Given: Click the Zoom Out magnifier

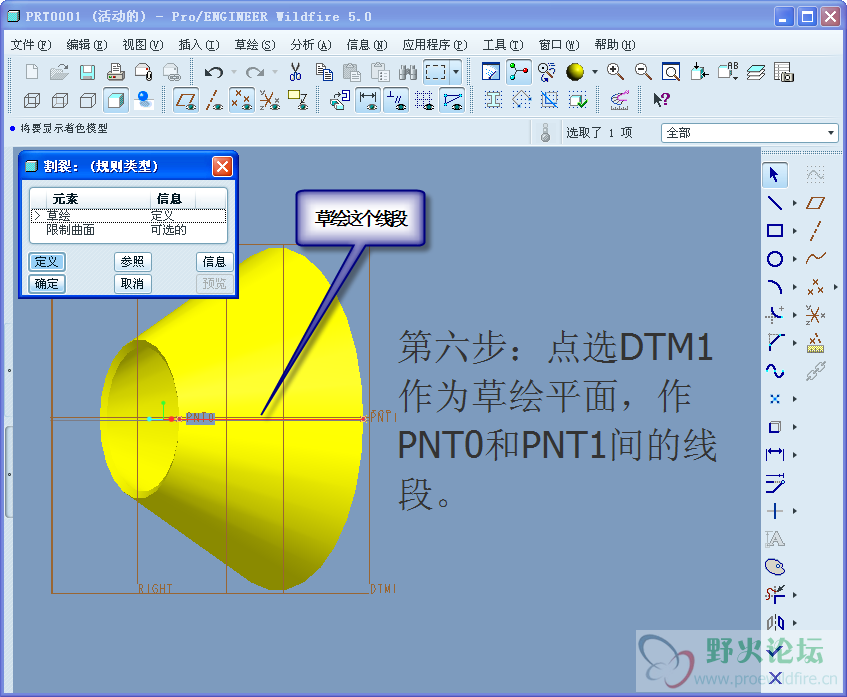Looking at the screenshot, I should pyautogui.click(x=643, y=72).
